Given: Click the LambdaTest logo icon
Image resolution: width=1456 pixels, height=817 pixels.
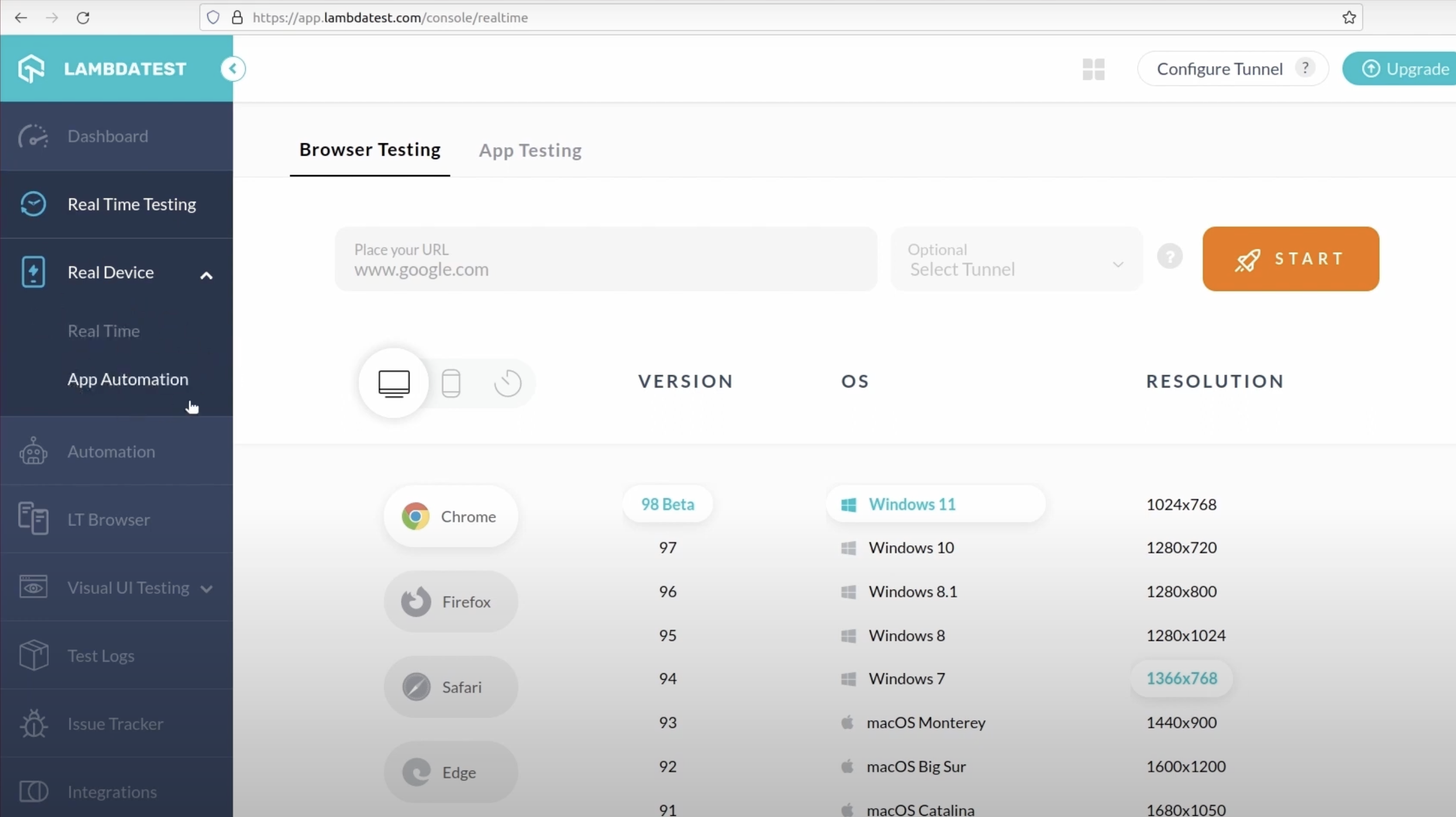Looking at the screenshot, I should click(31, 69).
